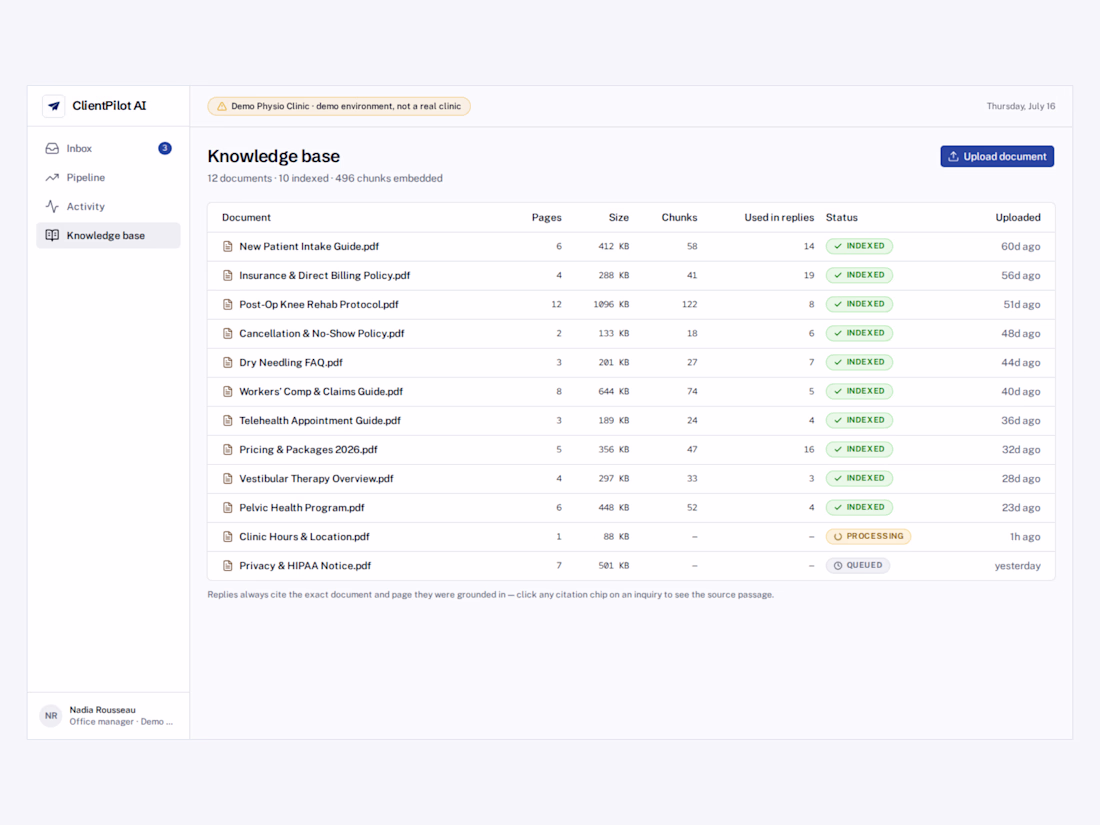1100x825 pixels.
Task: Click QUEUED status on Privacy & HIPAA Notice
Action: 857,565
